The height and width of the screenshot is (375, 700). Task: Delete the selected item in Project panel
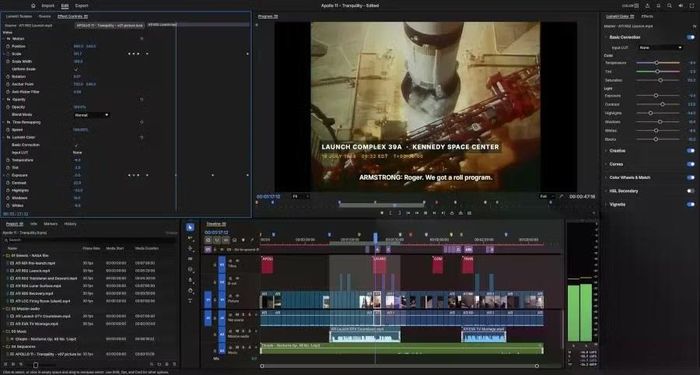point(175,365)
